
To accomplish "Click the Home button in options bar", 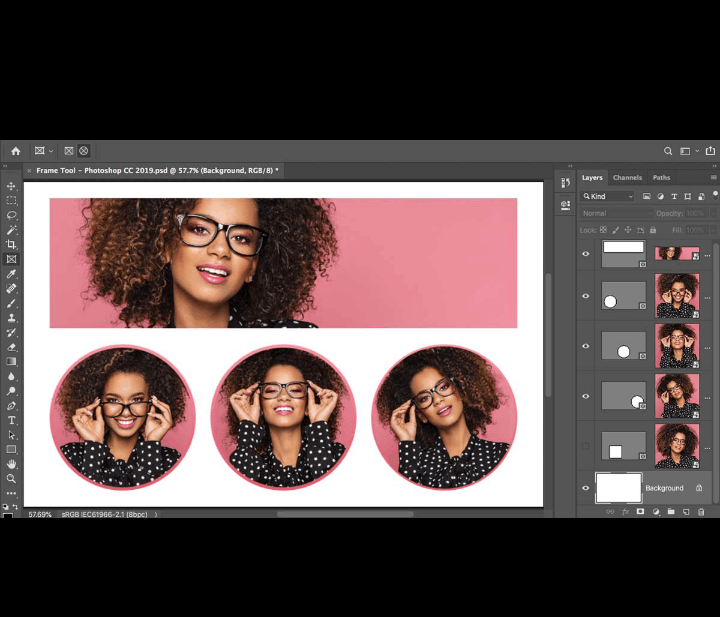I will [x=15, y=151].
